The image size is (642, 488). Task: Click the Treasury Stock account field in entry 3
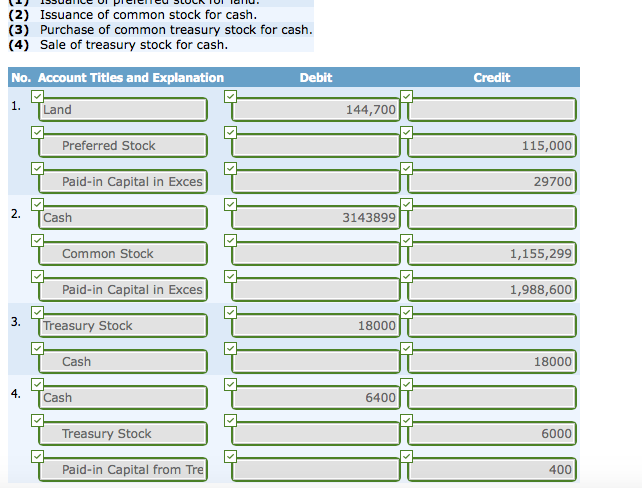[x=123, y=325]
